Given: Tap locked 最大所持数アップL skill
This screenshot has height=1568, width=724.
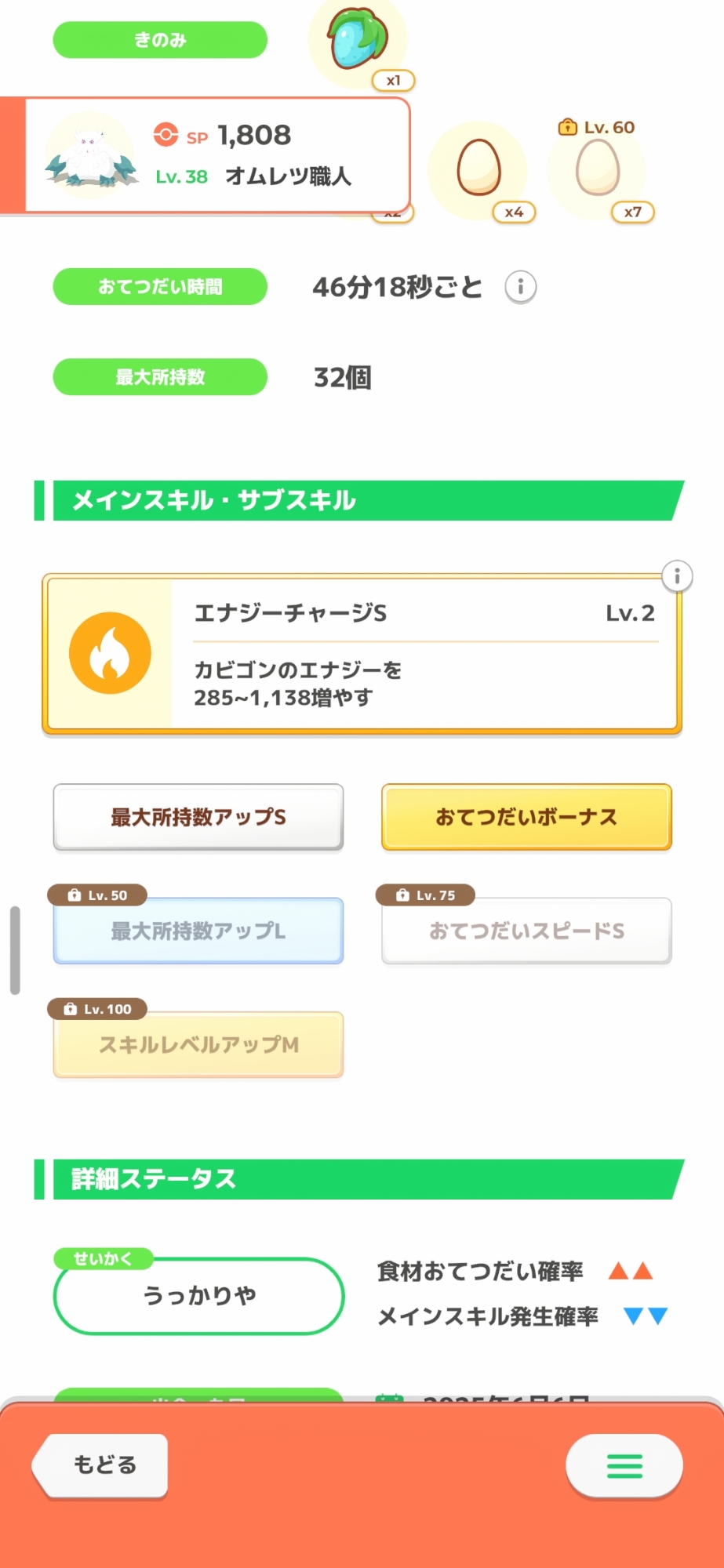Looking at the screenshot, I should [198, 931].
